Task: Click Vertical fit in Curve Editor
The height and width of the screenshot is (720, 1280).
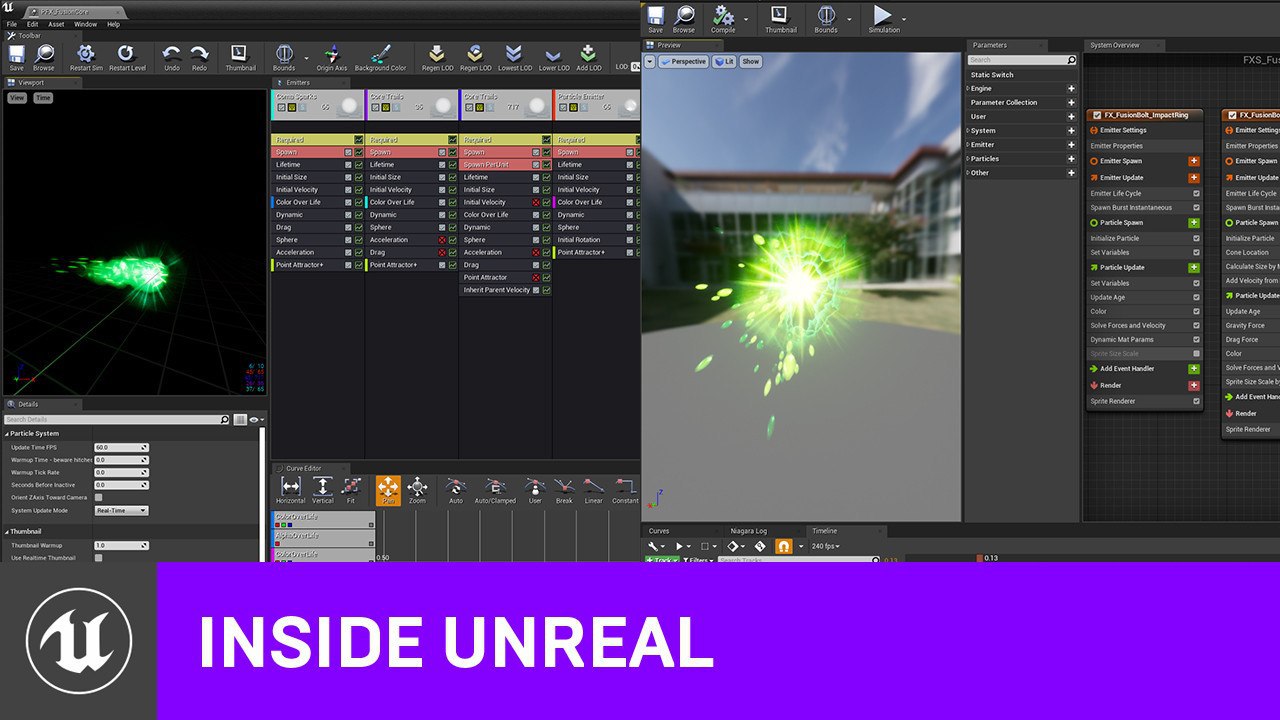Action: click(322, 490)
